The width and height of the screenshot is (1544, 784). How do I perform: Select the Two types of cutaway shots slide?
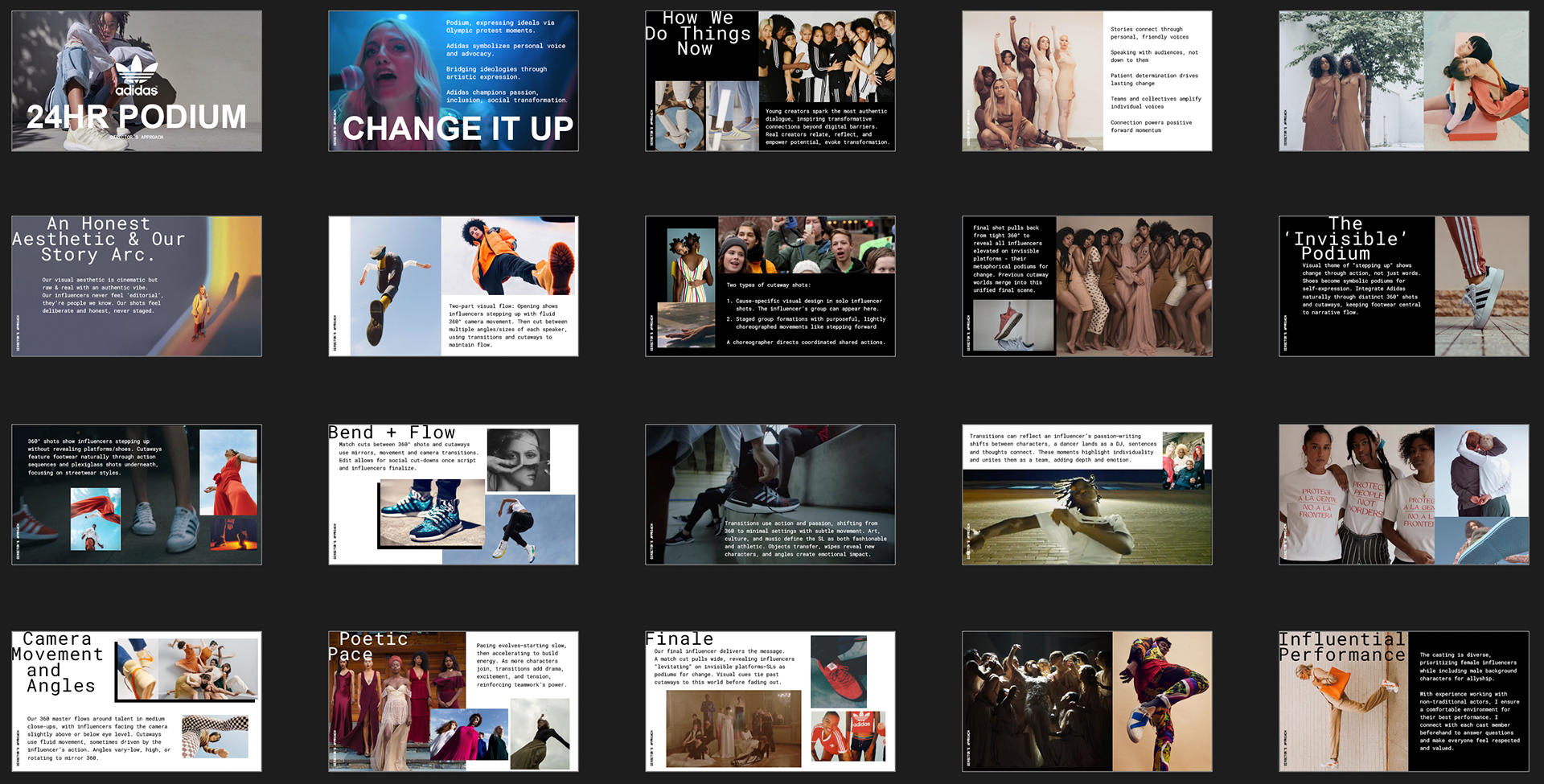[770, 286]
